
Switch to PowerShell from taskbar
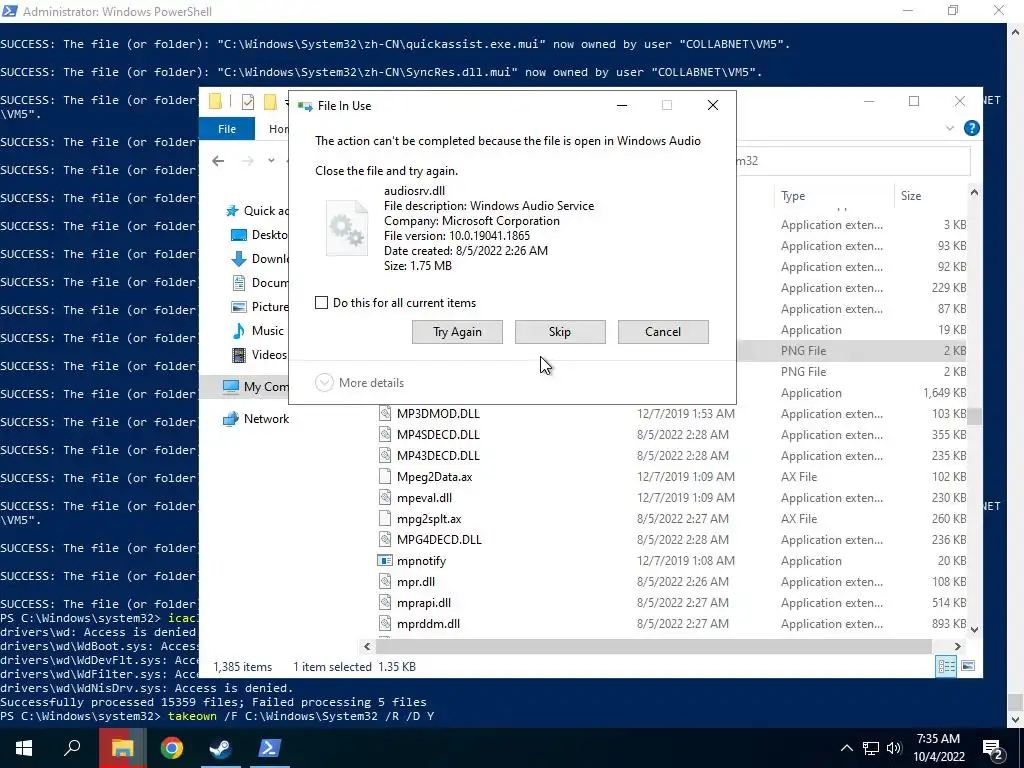pyautogui.click(x=270, y=748)
